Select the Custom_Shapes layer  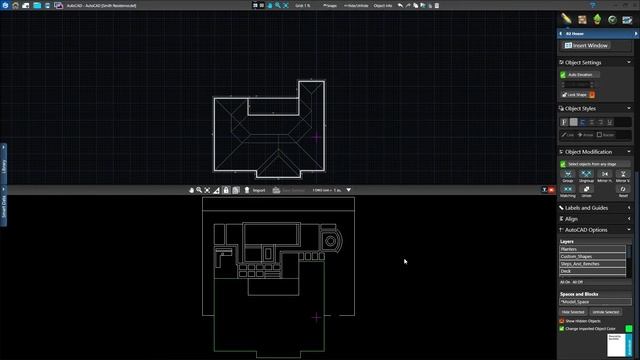[592, 256]
